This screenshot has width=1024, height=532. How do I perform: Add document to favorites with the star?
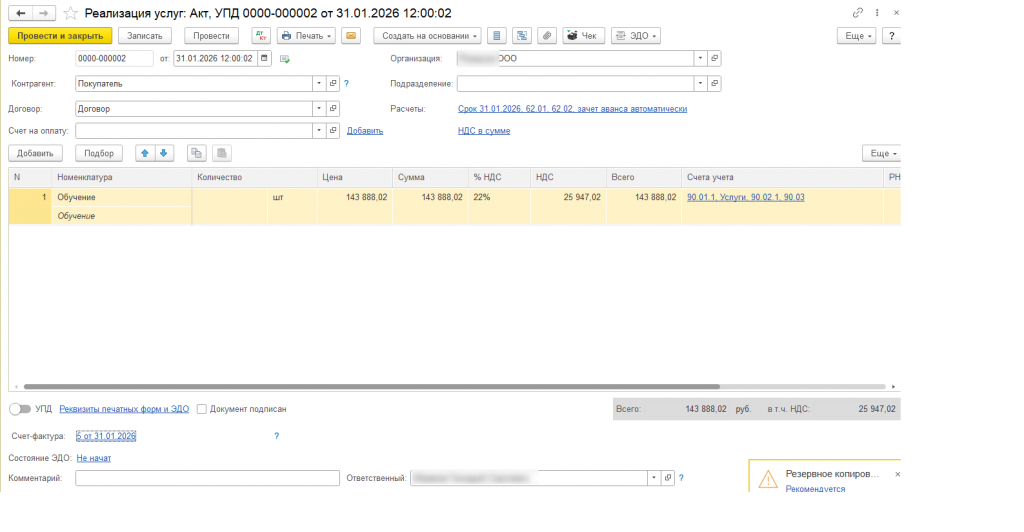point(71,13)
